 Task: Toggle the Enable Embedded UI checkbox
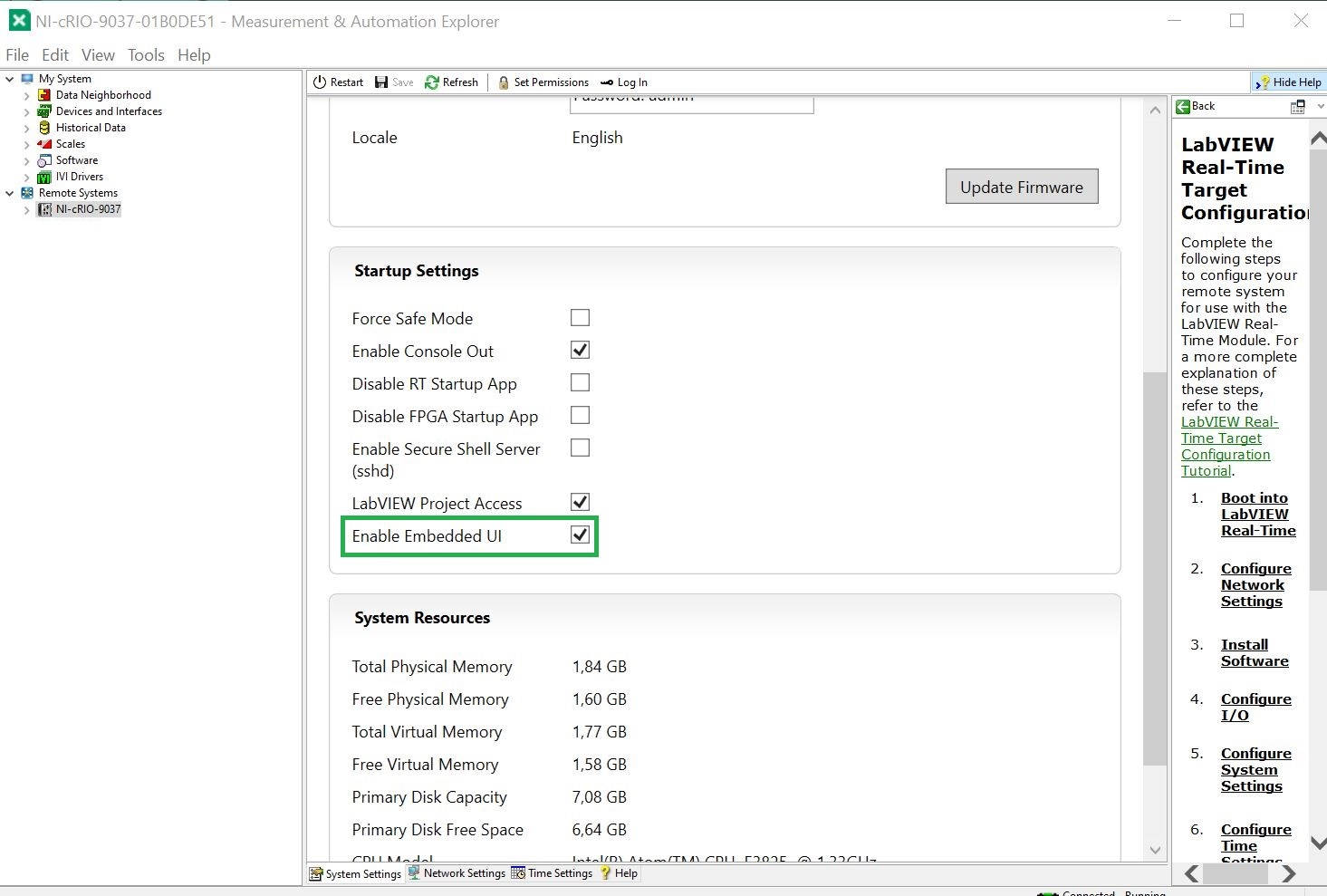pos(580,535)
